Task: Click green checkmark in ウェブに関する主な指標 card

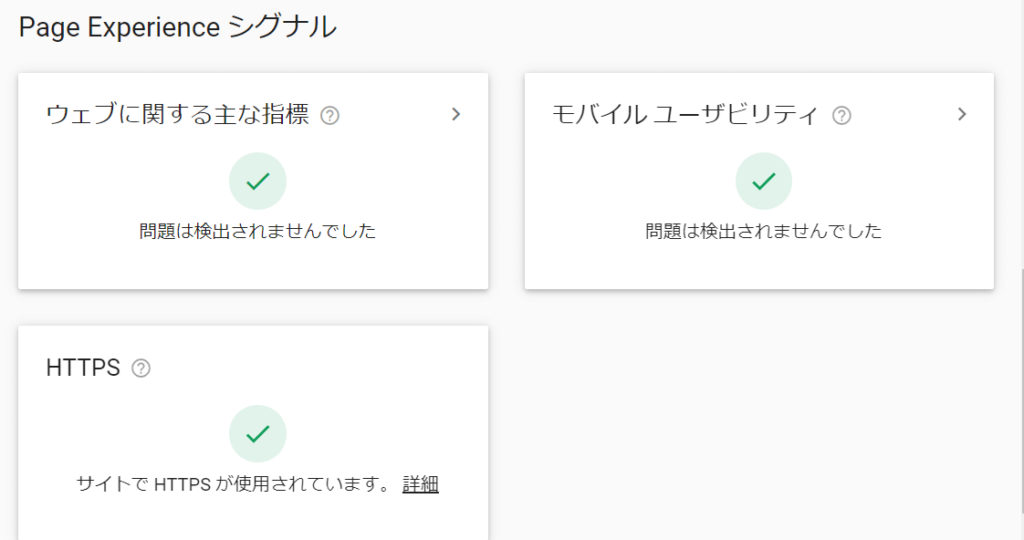Action: coord(258,181)
